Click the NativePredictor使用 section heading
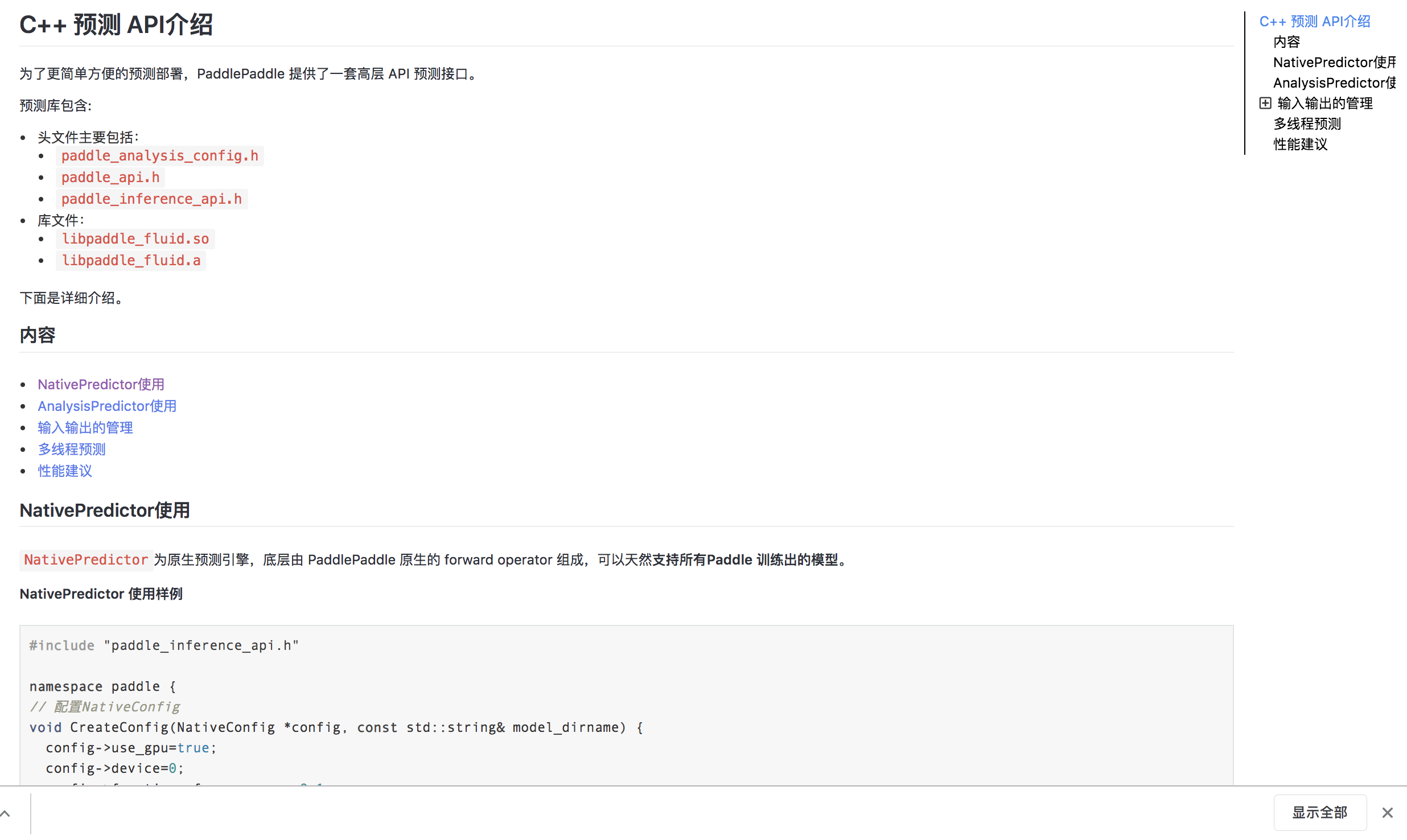The height and width of the screenshot is (840, 1407). coord(105,510)
